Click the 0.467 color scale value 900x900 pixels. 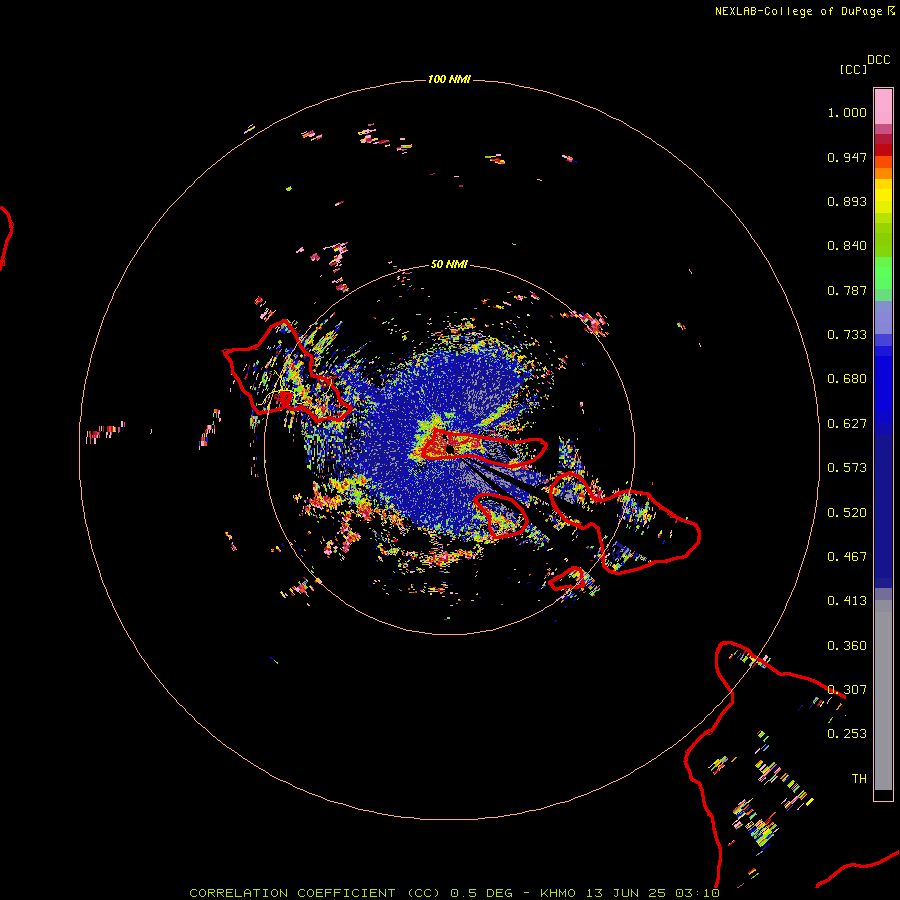click(847, 557)
